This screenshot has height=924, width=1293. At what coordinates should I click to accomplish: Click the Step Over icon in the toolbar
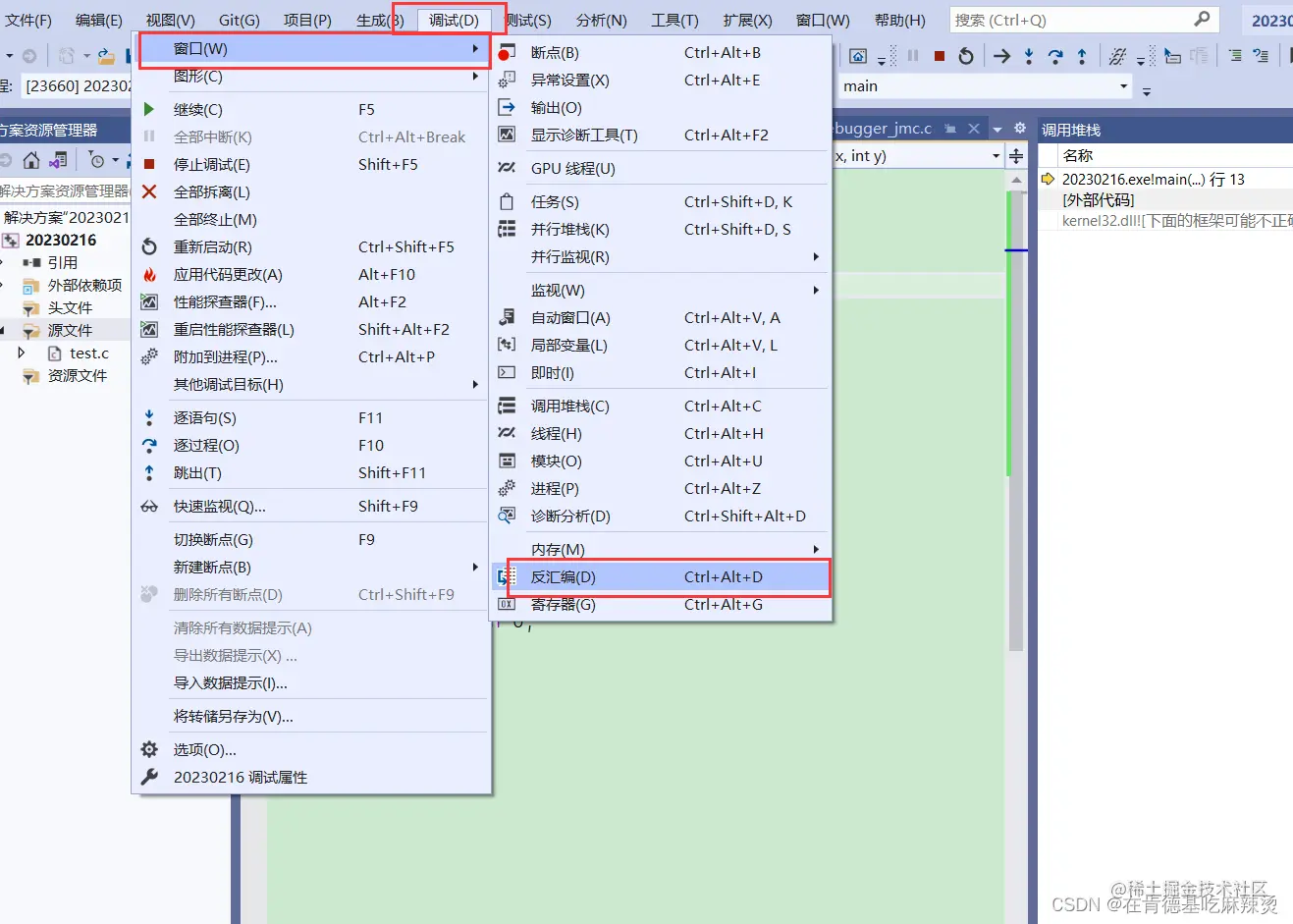[x=1055, y=56]
